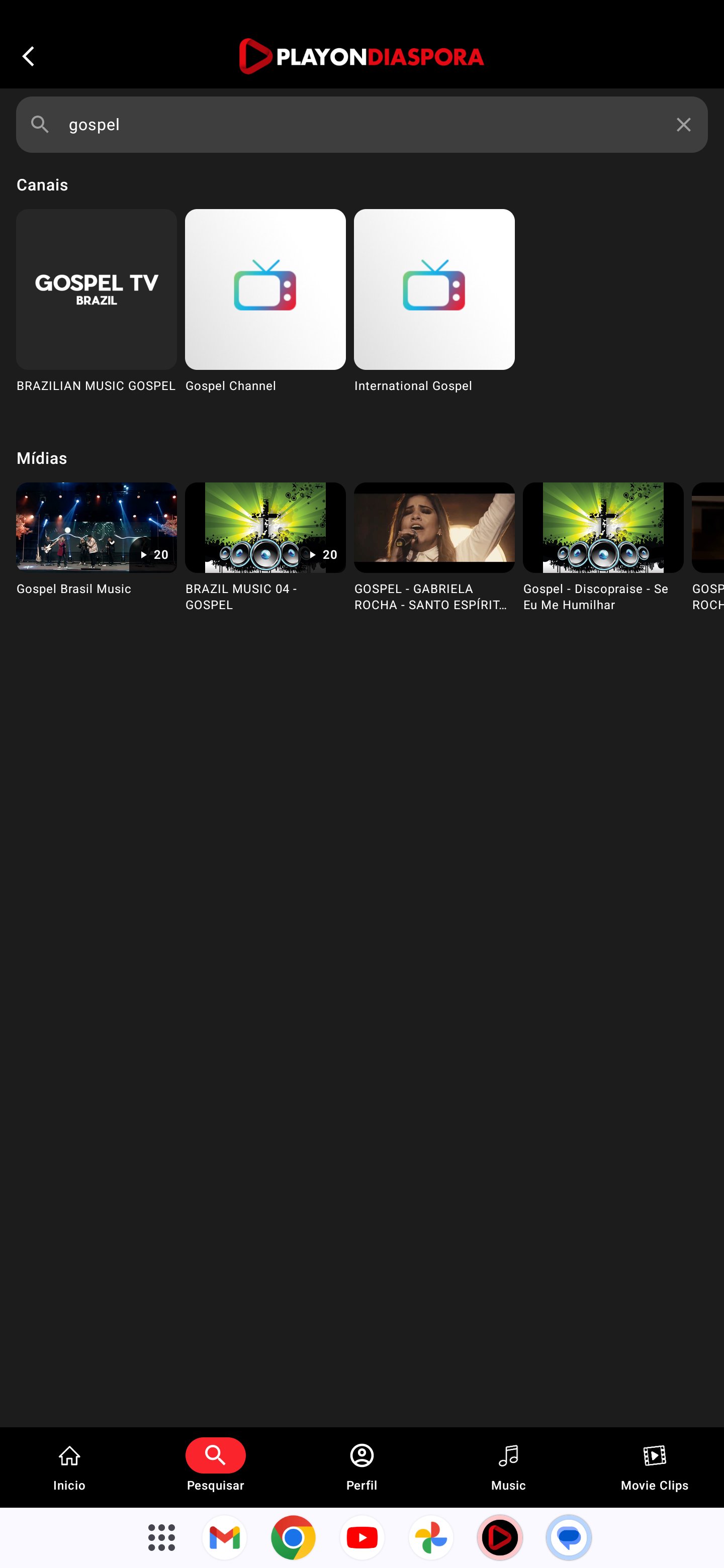
Task: Select the 'Gospel Channel' label
Action: click(231, 386)
